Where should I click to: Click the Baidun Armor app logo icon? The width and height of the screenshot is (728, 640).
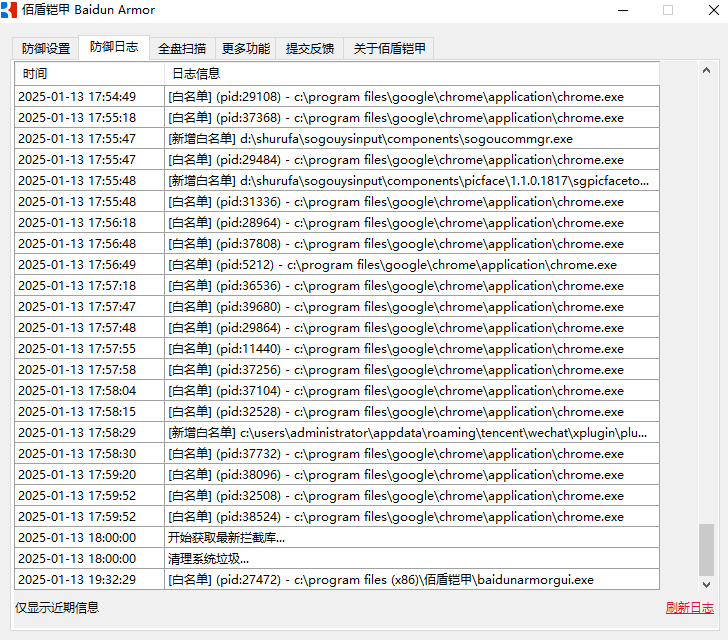click(x=10, y=10)
